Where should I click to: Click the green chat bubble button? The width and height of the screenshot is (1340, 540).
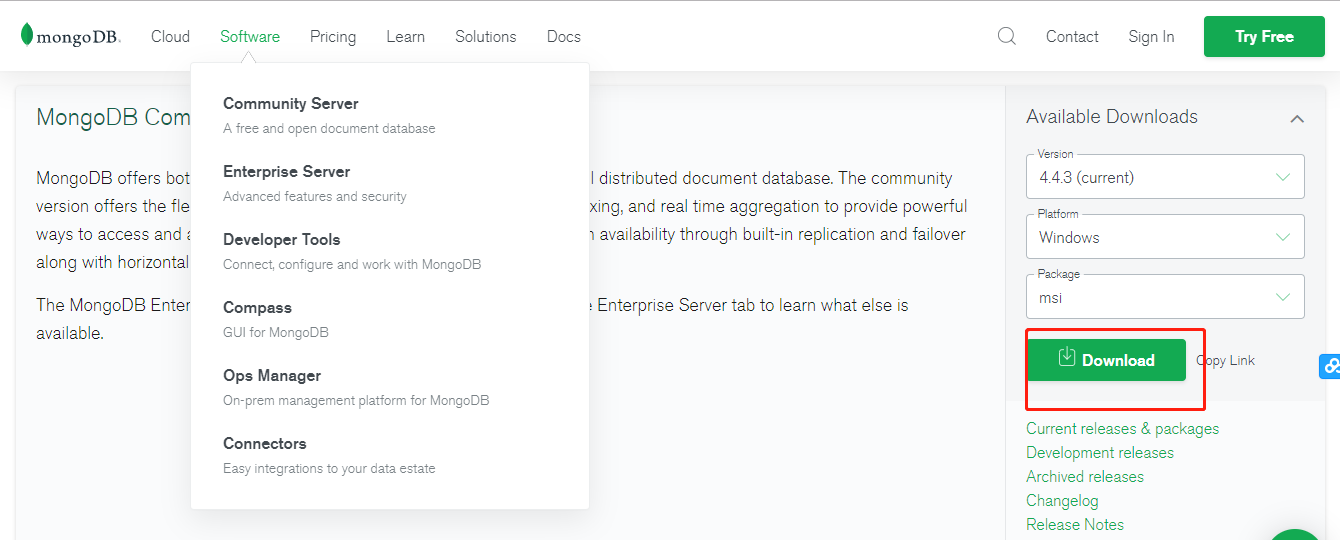click(x=1297, y=534)
